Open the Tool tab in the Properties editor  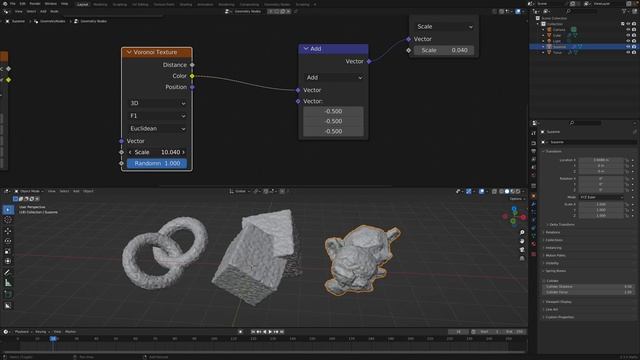533,133
